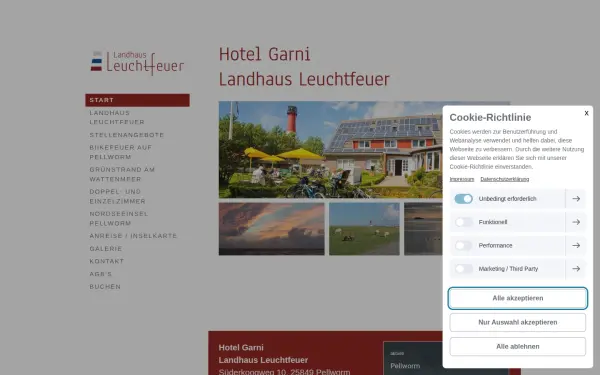Open the Stellenangebote menu item

(127, 135)
